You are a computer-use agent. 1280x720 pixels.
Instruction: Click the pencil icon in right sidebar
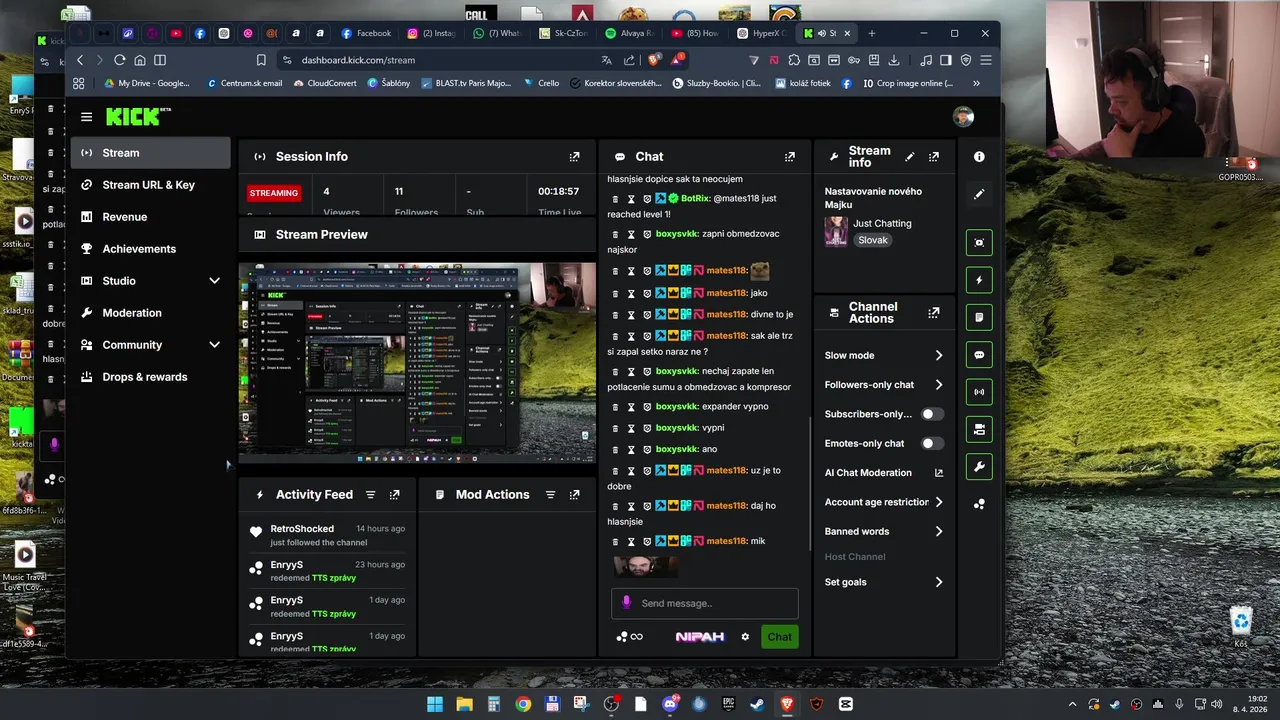[x=979, y=194]
